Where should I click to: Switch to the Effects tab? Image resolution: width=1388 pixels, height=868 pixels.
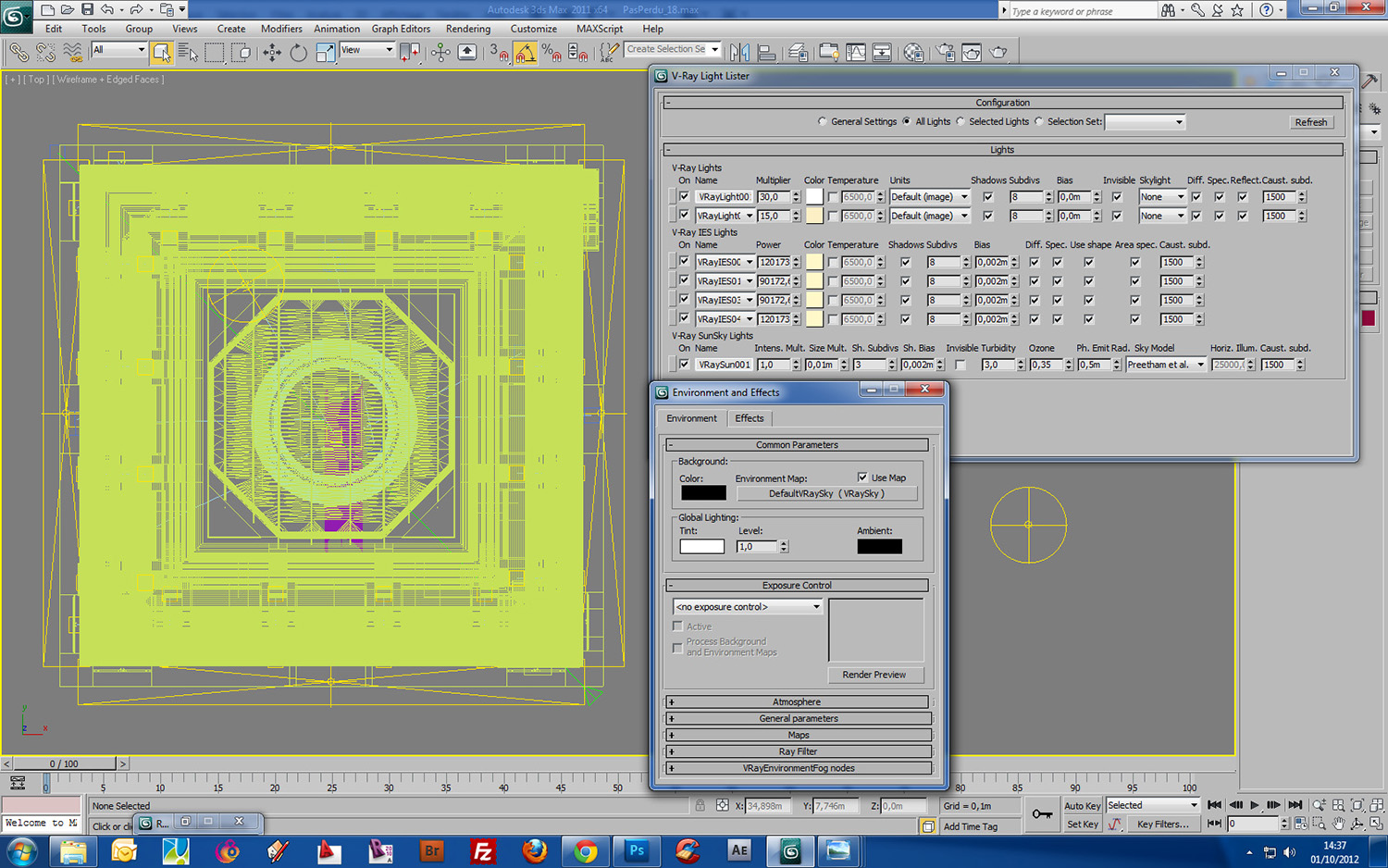(x=749, y=418)
